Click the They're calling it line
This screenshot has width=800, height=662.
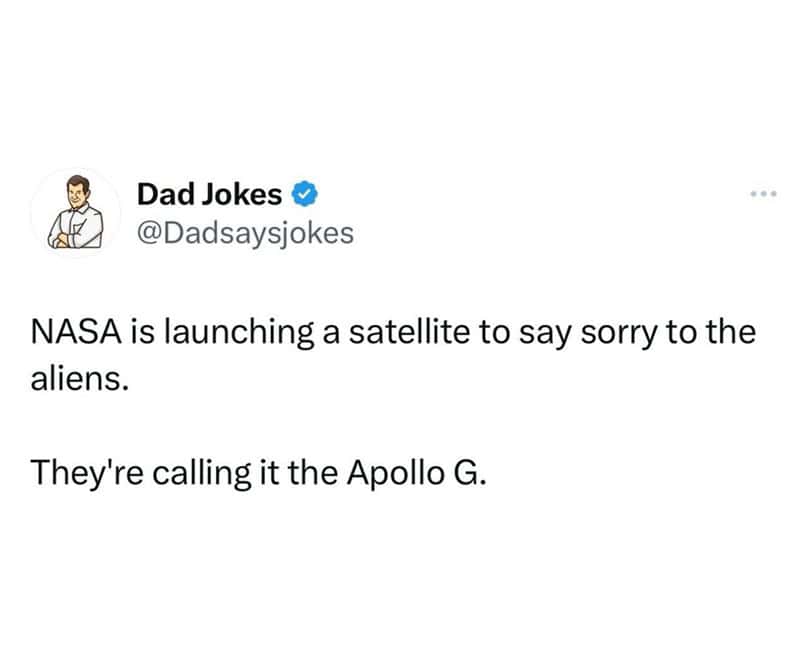pos(258,473)
